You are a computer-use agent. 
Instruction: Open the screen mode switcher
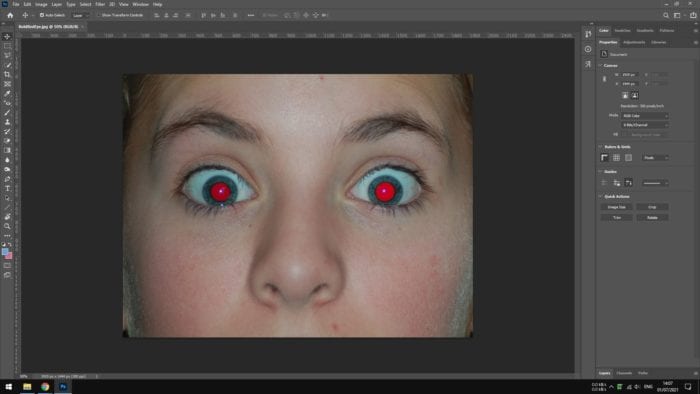(7, 275)
